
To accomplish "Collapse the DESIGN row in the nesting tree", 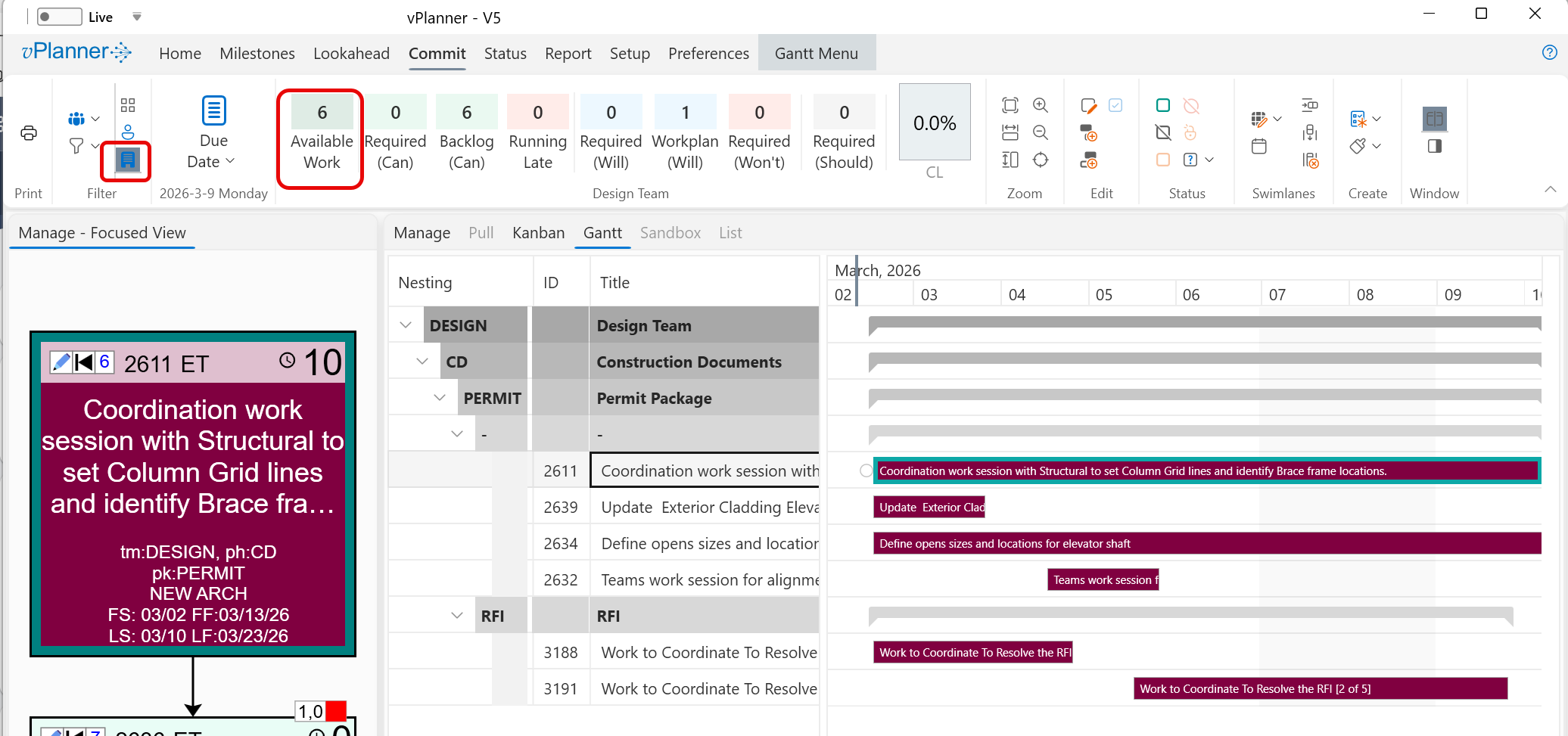I will (406, 325).
